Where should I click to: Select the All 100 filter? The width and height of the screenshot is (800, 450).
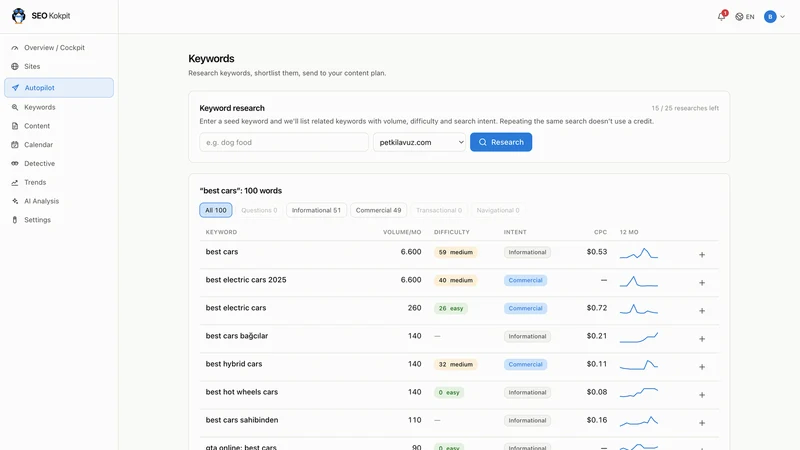(216, 210)
